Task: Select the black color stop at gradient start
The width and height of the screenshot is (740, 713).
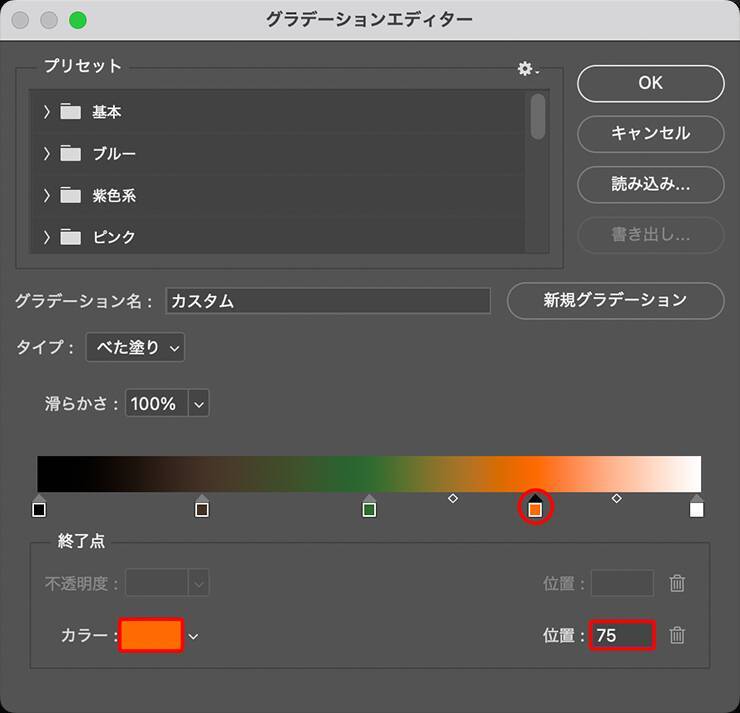Action: [39, 509]
